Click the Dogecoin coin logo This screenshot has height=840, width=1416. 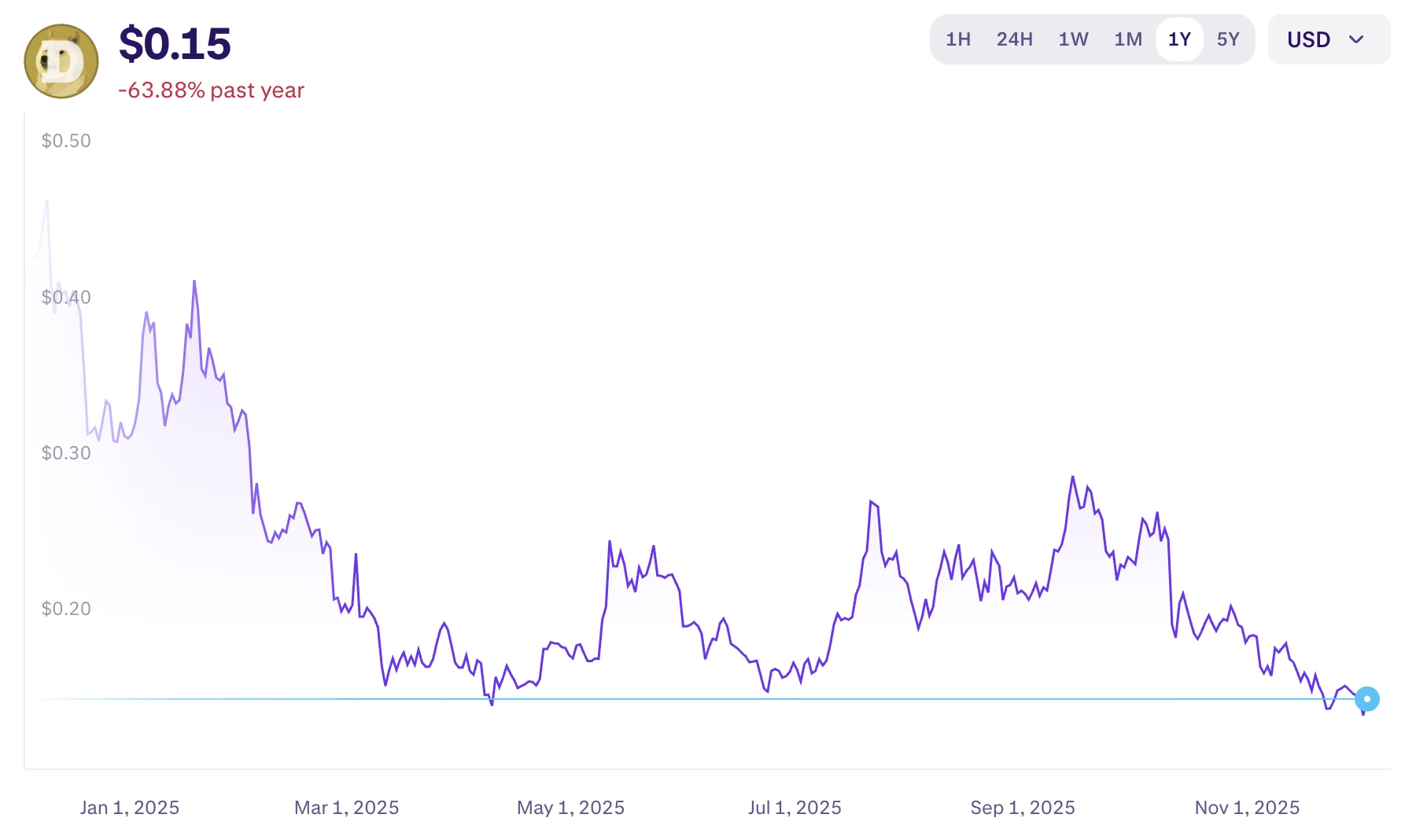59,61
